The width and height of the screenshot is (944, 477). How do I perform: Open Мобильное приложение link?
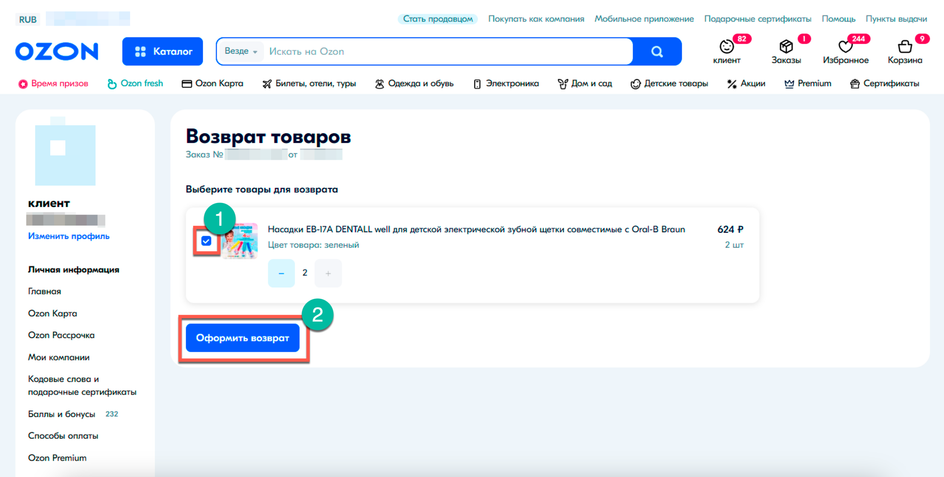pyautogui.click(x=644, y=19)
